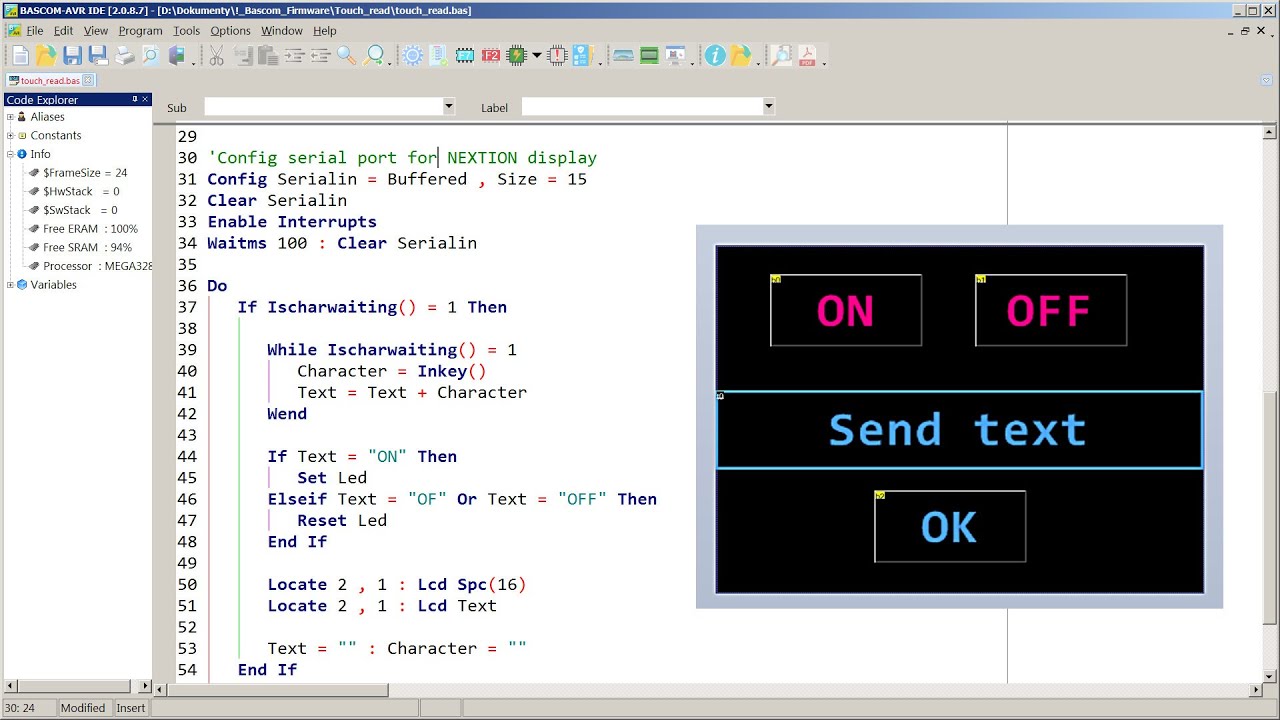Pin the Code Explorer panel
The width and height of the screenshot is (1280, 720).
pyautogui.click(x=135, y=99)
